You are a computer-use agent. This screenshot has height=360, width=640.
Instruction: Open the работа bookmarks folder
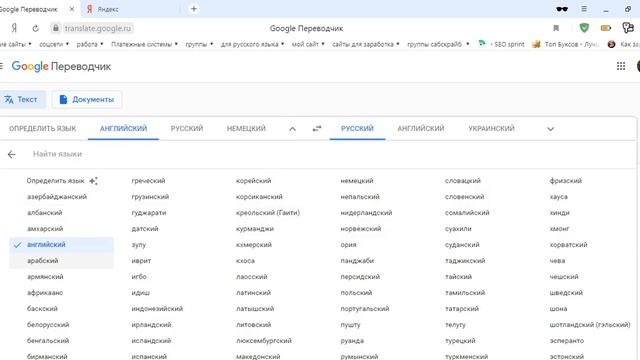[89, 44]
